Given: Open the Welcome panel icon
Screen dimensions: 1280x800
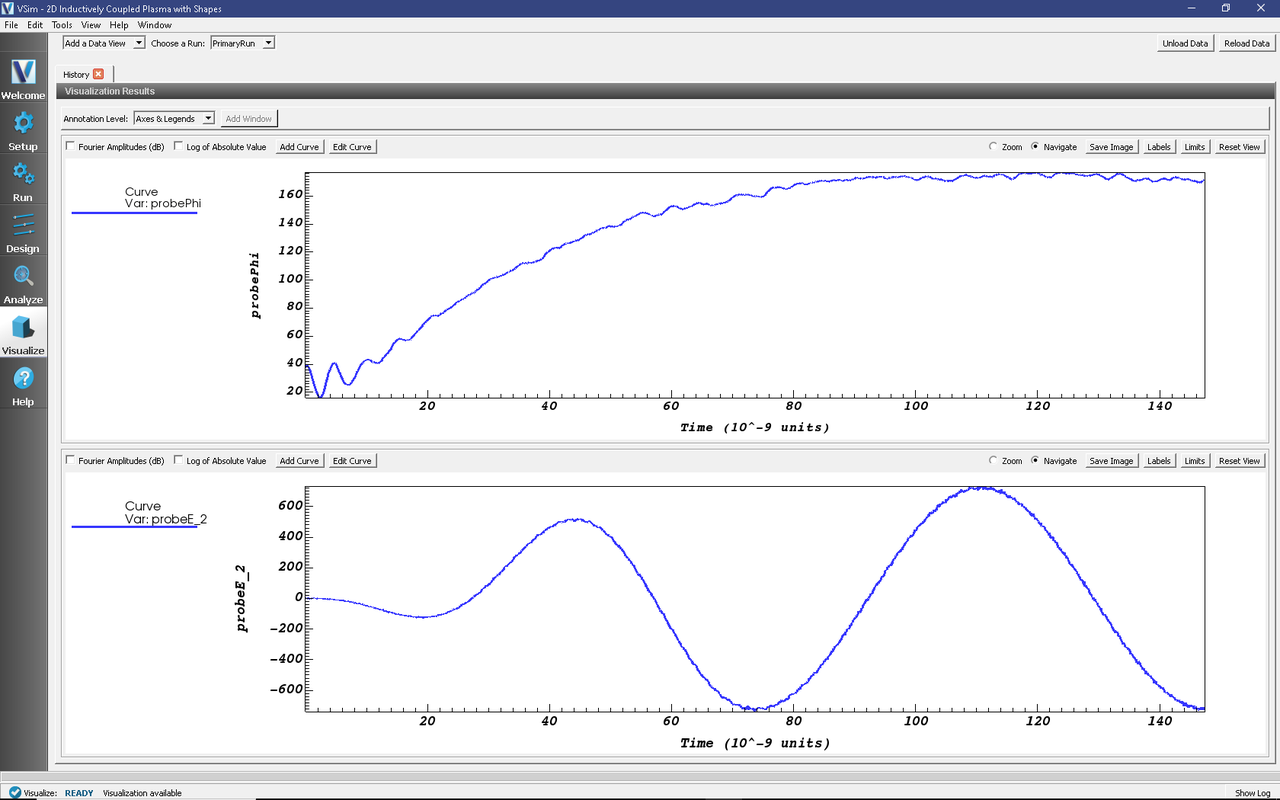Looking at the screenshot, I should 23,72.
